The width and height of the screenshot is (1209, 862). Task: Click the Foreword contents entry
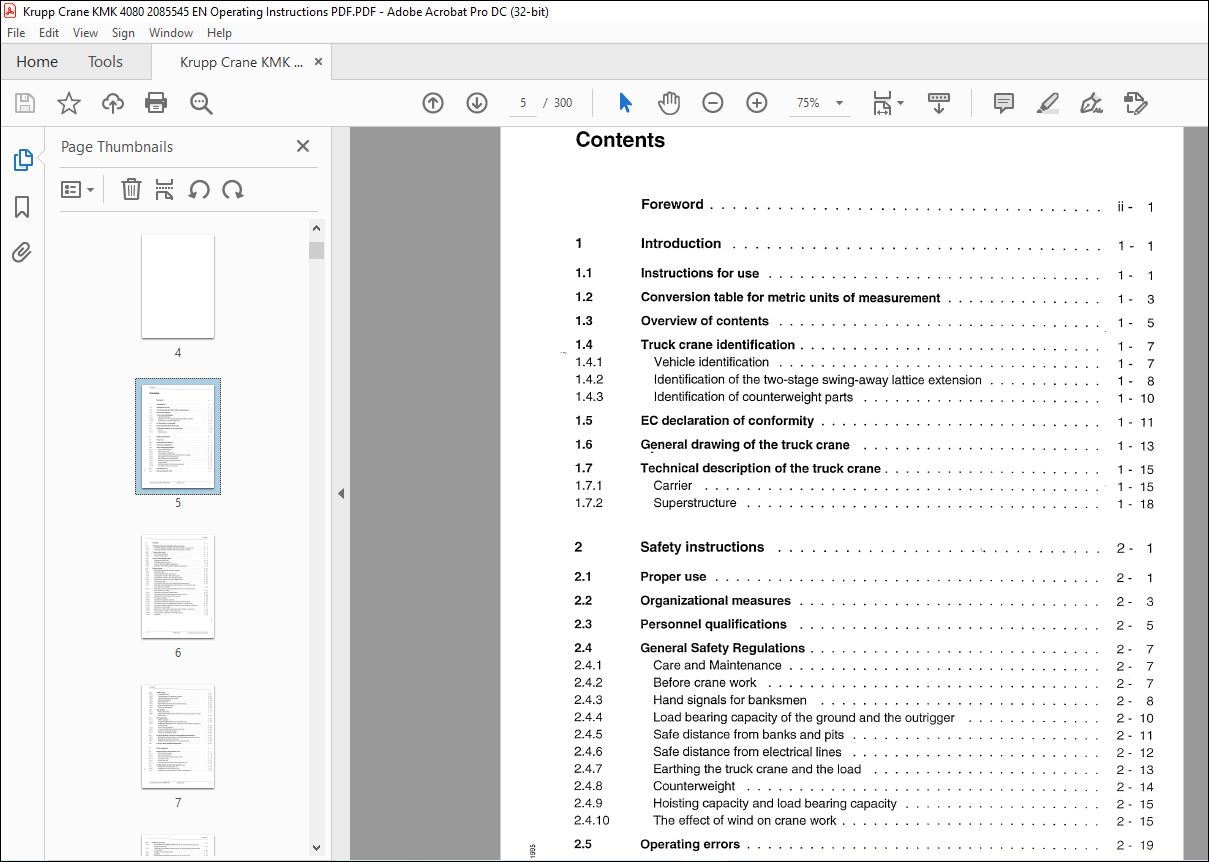(x=672, y=205)
